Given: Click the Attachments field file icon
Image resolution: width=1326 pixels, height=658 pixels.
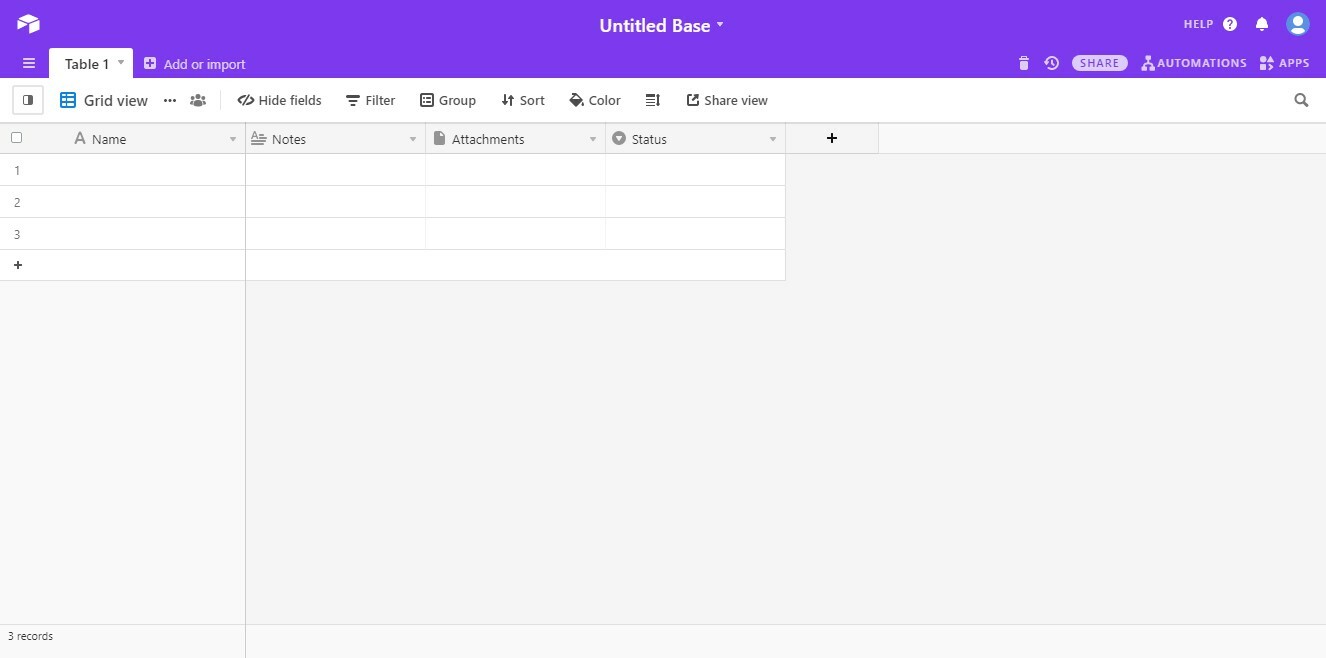Looking at the screenshot, I should [439, 138].
